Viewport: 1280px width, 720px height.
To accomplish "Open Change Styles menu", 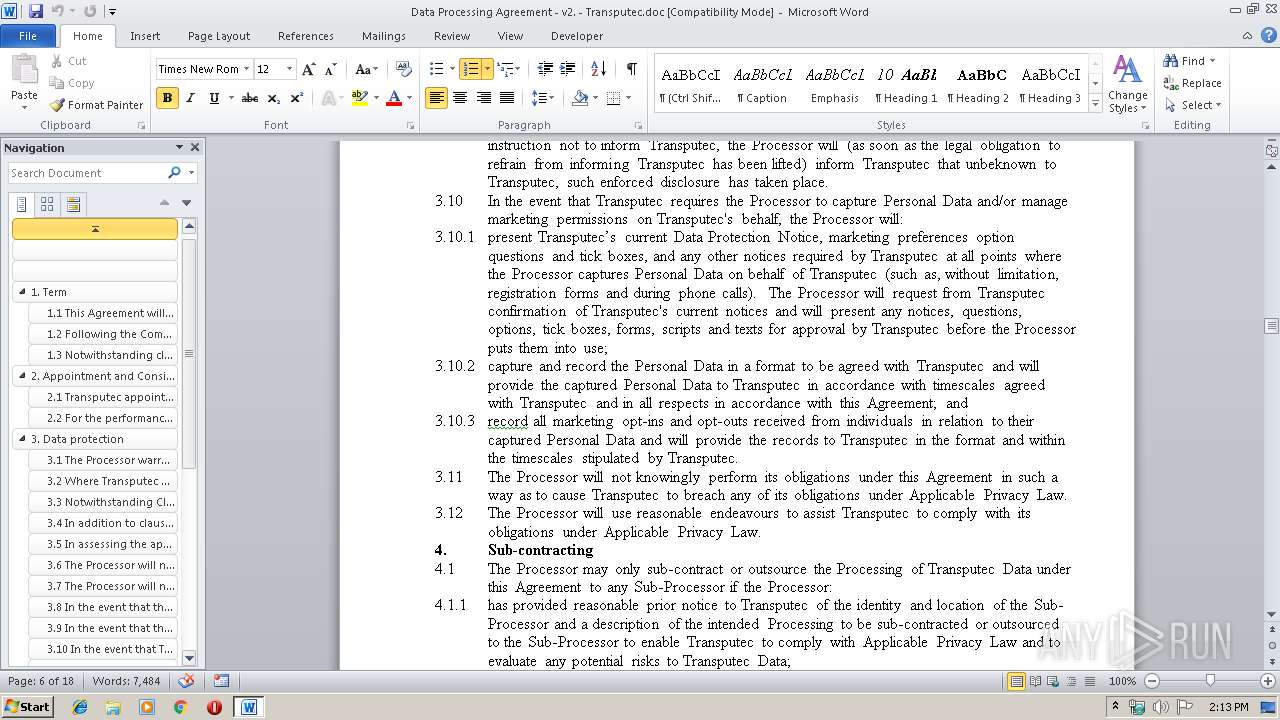I will [x=1127, y=84].
